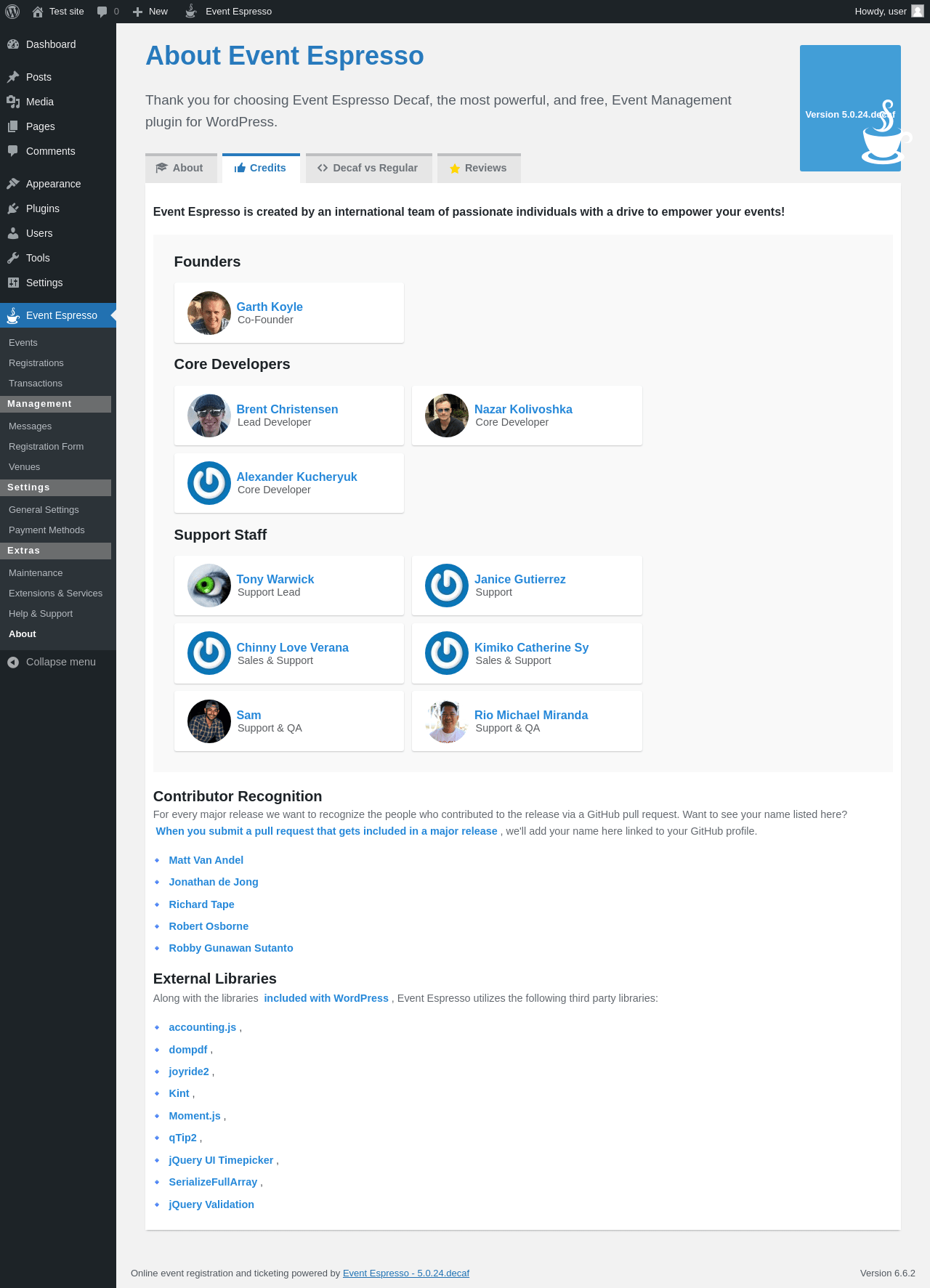The image size is (930, 1288).
Task: Click the Settings sliders icon
Action: coord(13,283)
